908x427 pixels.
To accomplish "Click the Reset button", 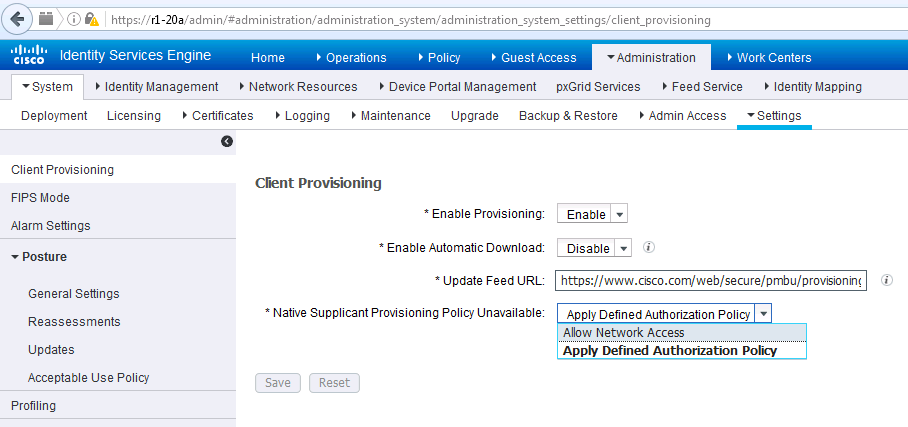I will 334,383.
